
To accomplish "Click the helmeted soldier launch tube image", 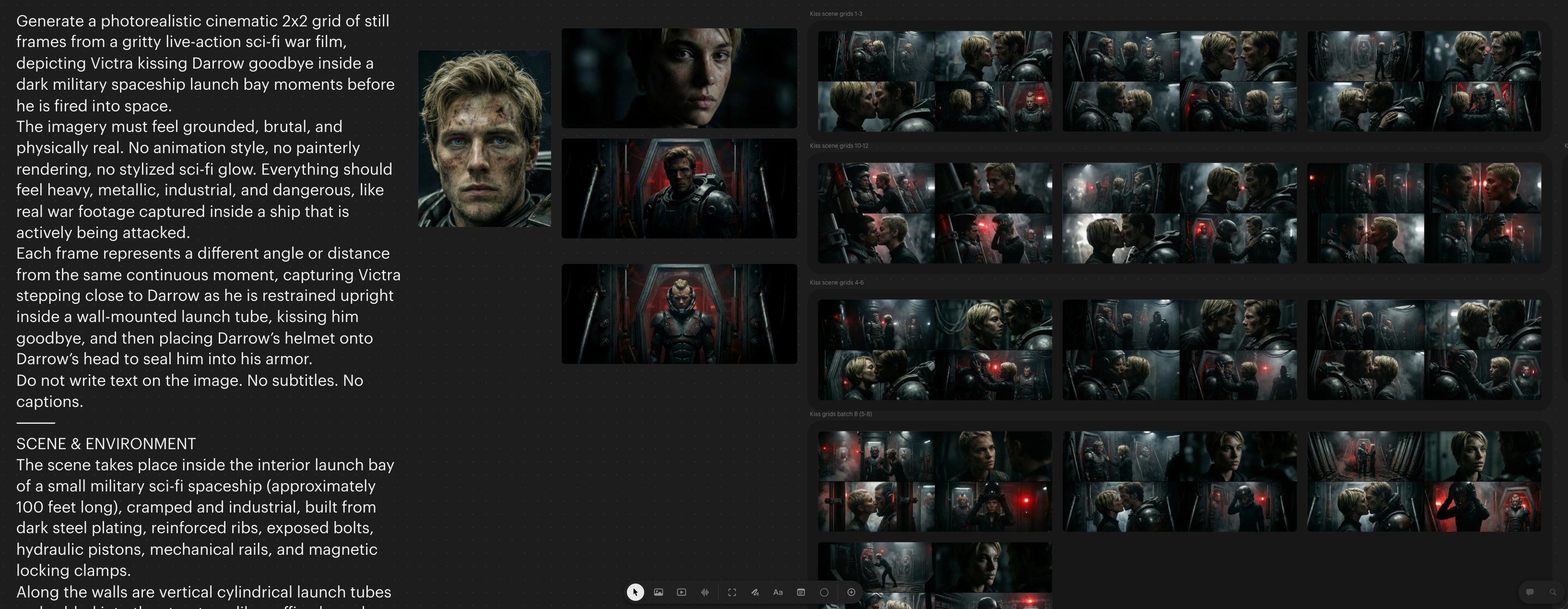I will (x=679, y=314).
